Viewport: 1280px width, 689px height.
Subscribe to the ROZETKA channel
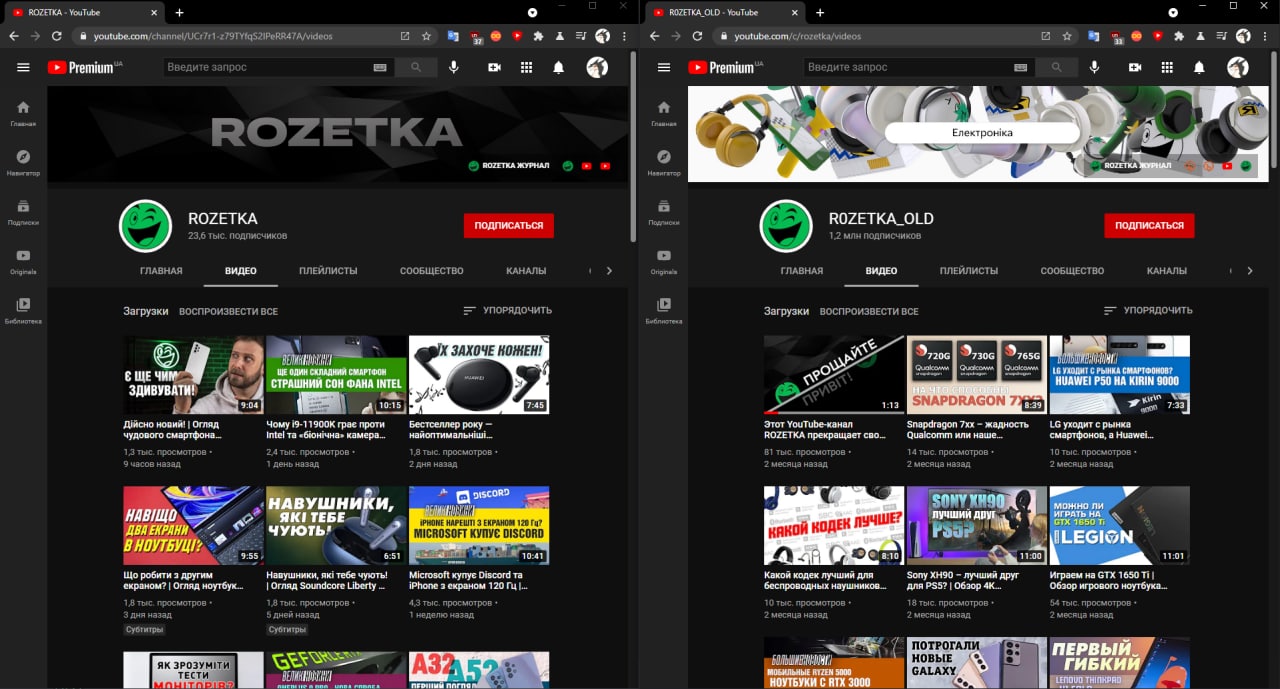click(x=508, y=226)
